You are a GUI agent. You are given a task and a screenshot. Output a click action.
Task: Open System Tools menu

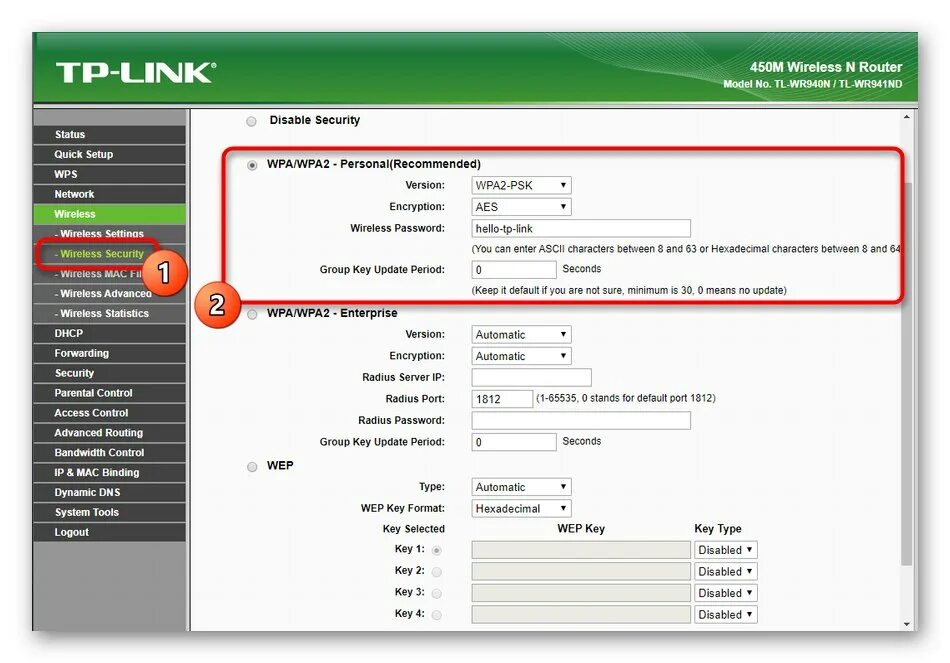coord(110,512)
